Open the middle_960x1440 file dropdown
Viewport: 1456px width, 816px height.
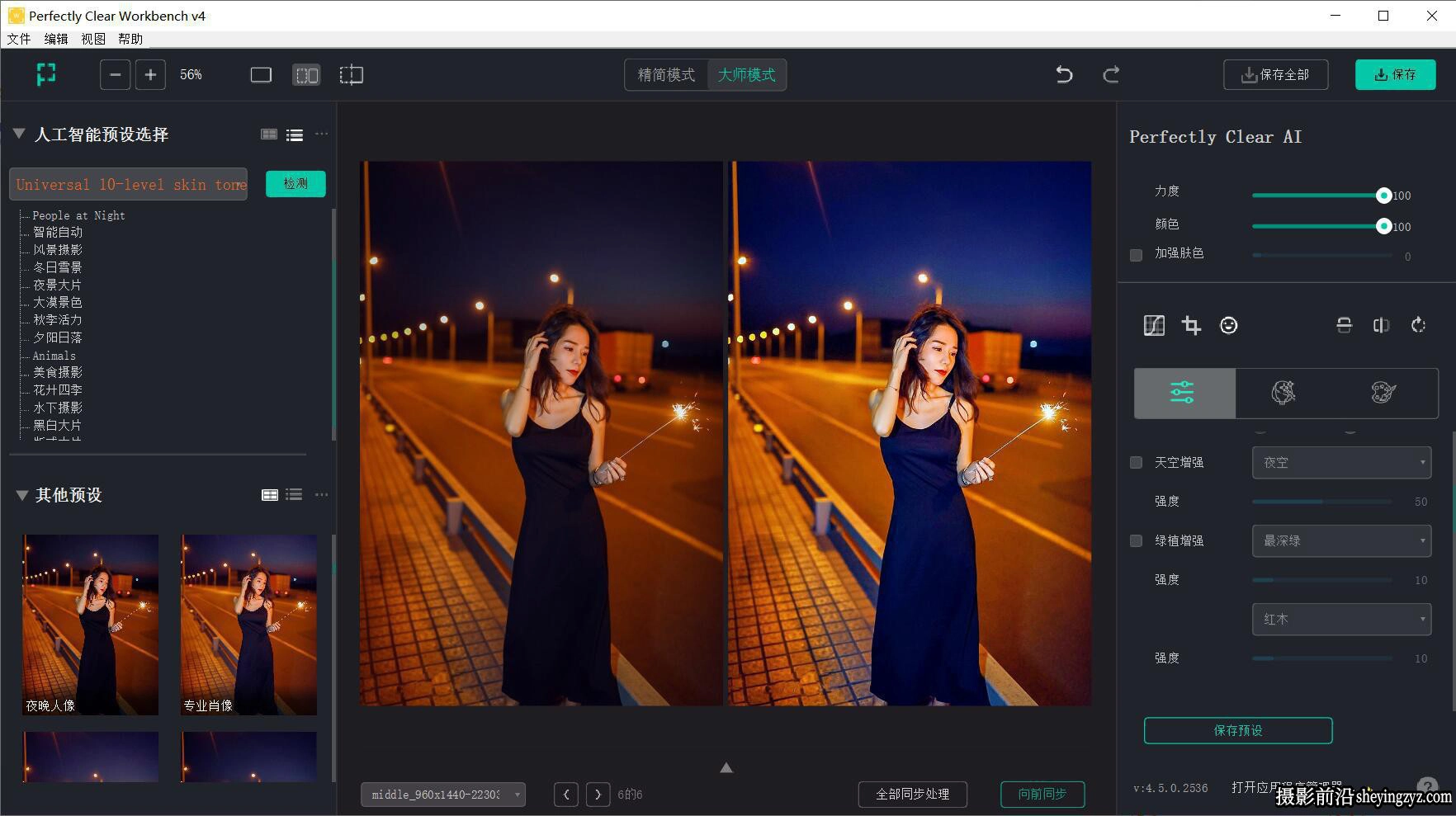point(443,795)
